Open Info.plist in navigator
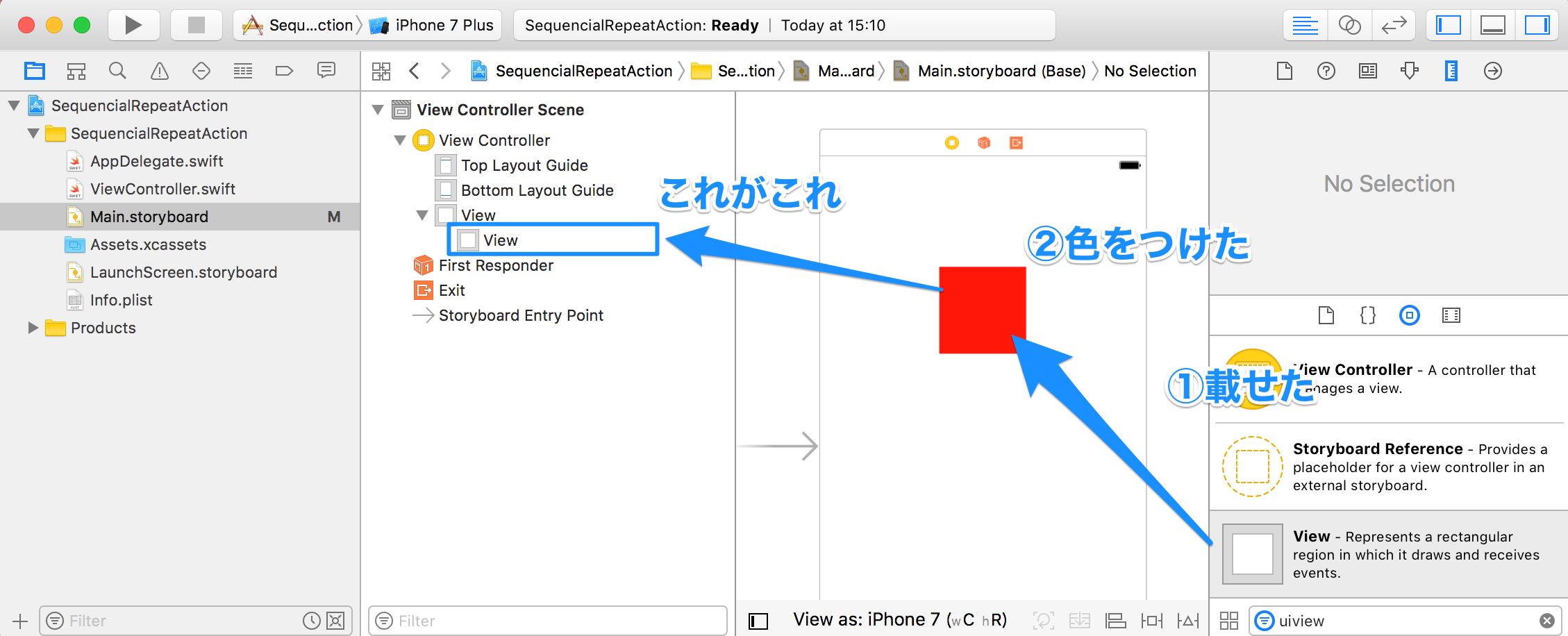Viewport: 1568px width, 636px height. 121,300
